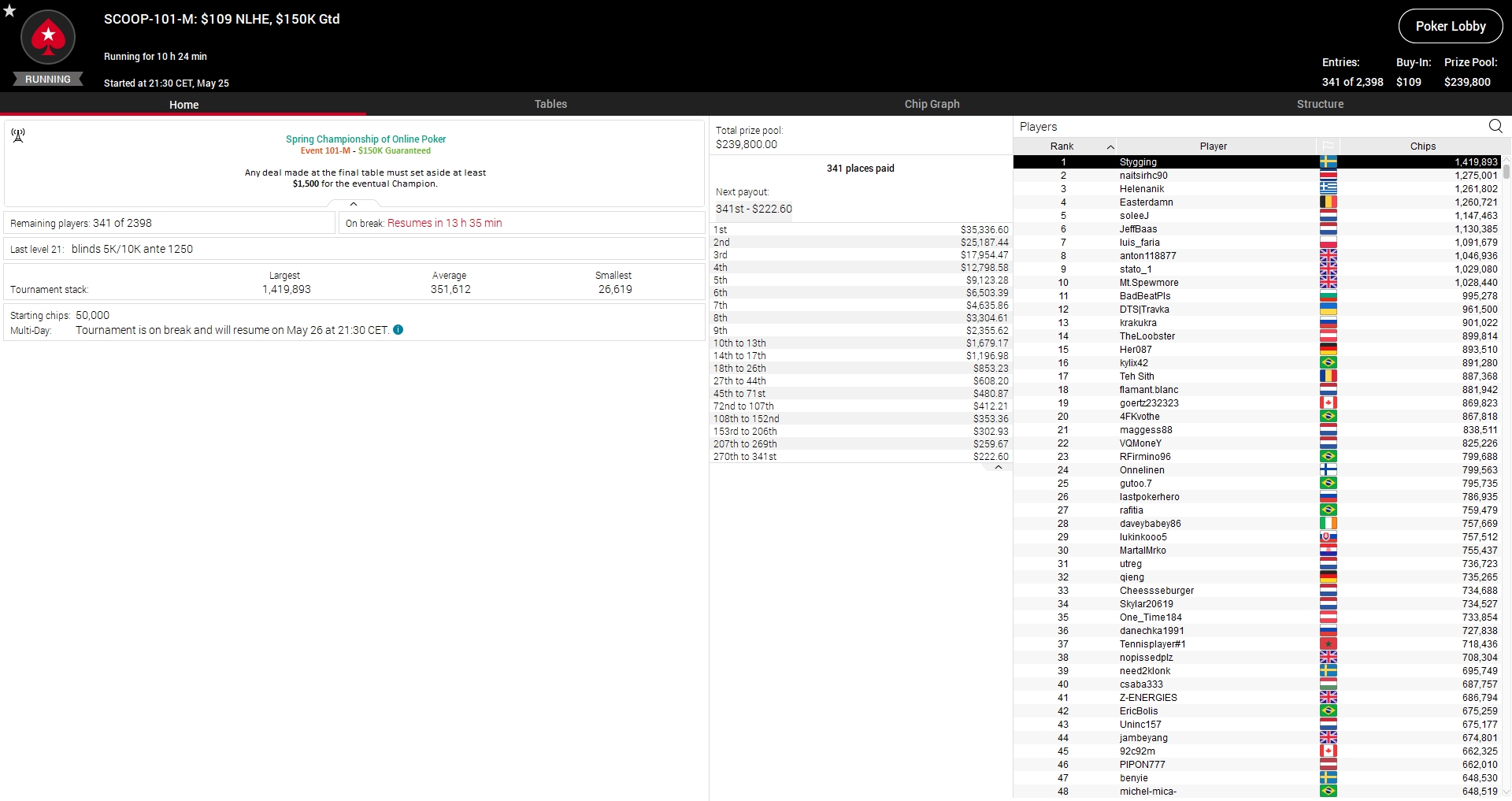Click the blue info icon beside multi-day resume text
Image resolution: width=1512 pixels, height=801 pixels.
coord(398,330)
